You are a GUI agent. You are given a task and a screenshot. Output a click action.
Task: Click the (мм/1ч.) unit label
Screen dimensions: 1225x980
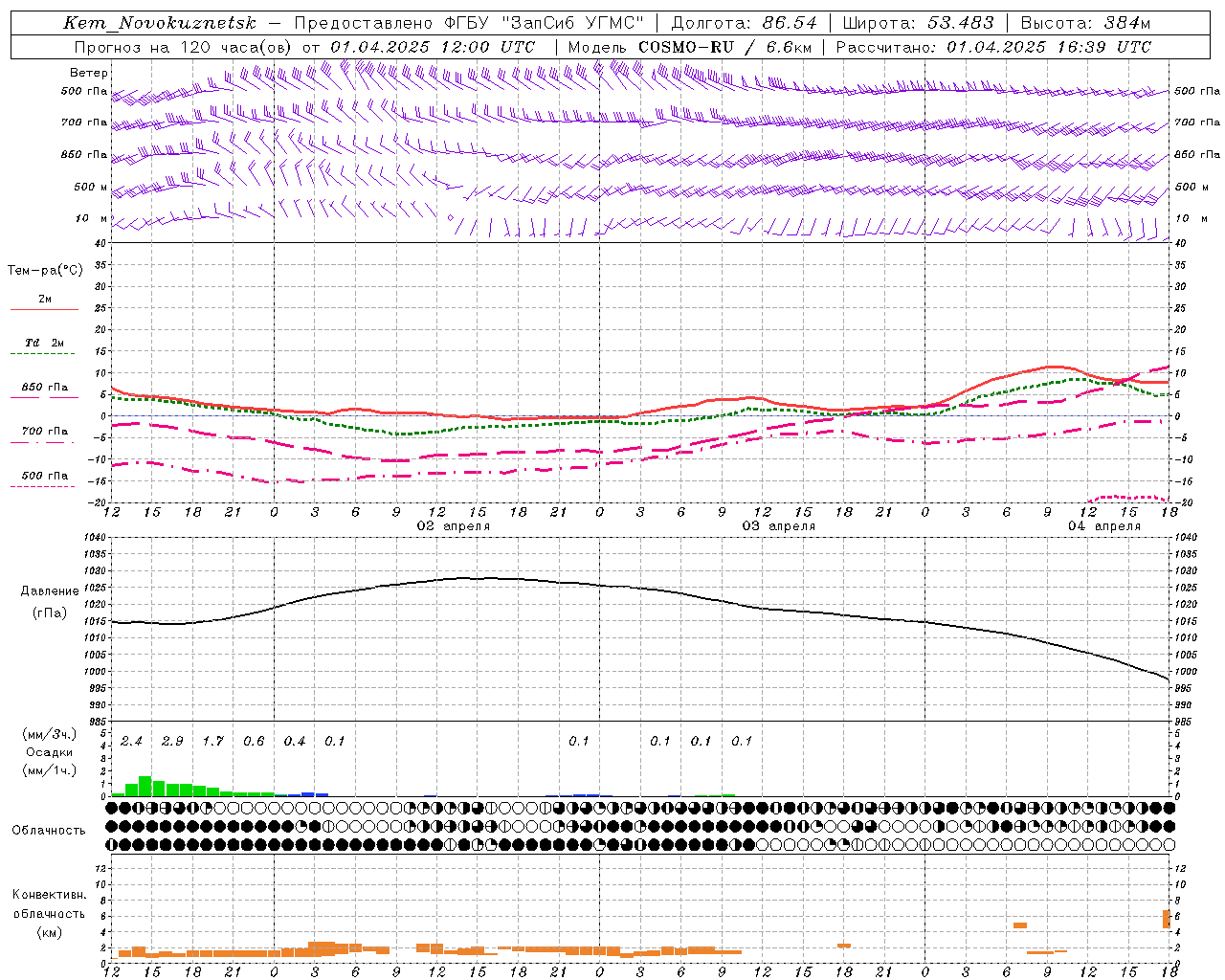click(x=49, y=770)
